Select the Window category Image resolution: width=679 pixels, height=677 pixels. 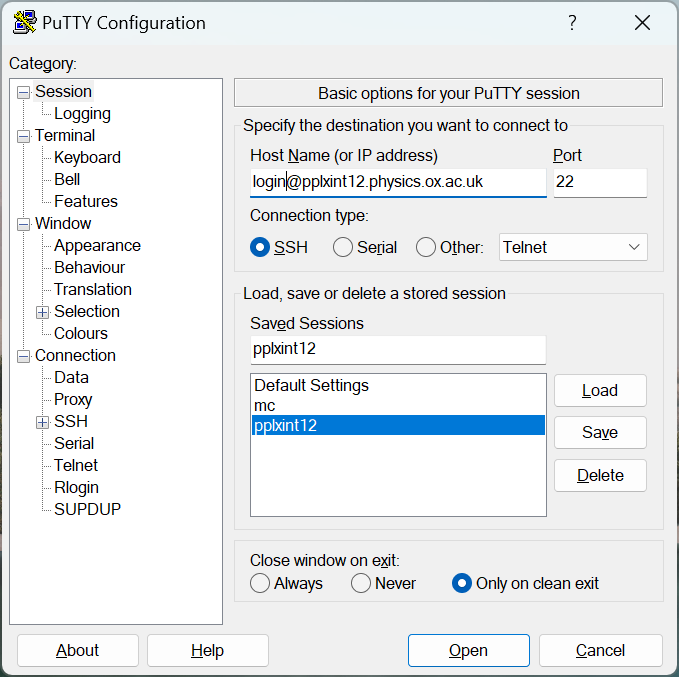click(63, 224)
